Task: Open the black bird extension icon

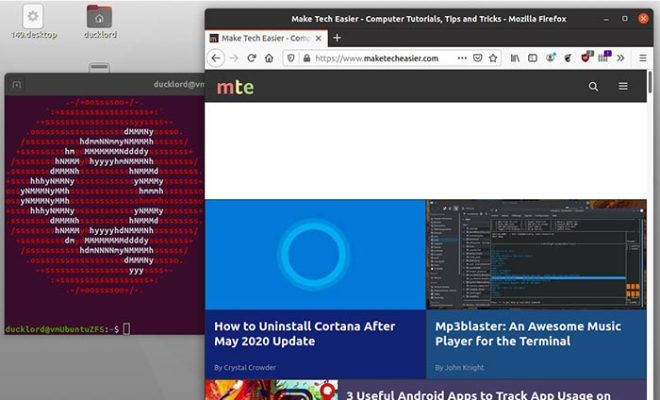Action: (568, 58)
